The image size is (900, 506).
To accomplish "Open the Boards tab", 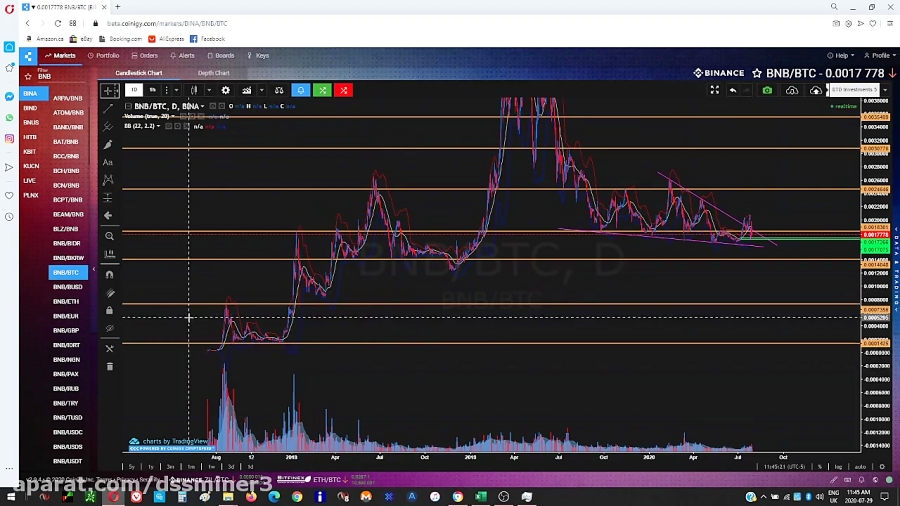I will coord(220,56).
